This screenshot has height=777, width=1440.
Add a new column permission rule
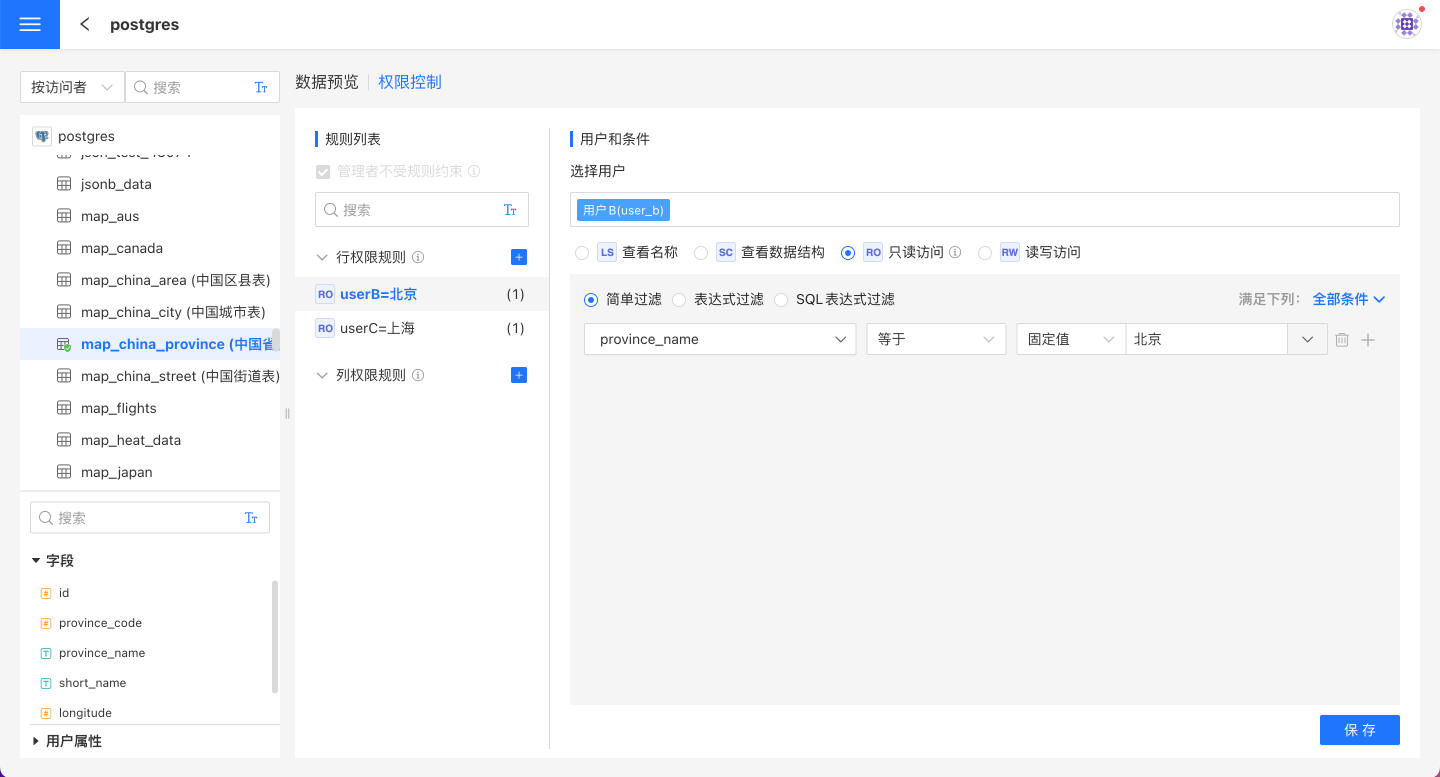pyautogui.click(x=518, y=375)
